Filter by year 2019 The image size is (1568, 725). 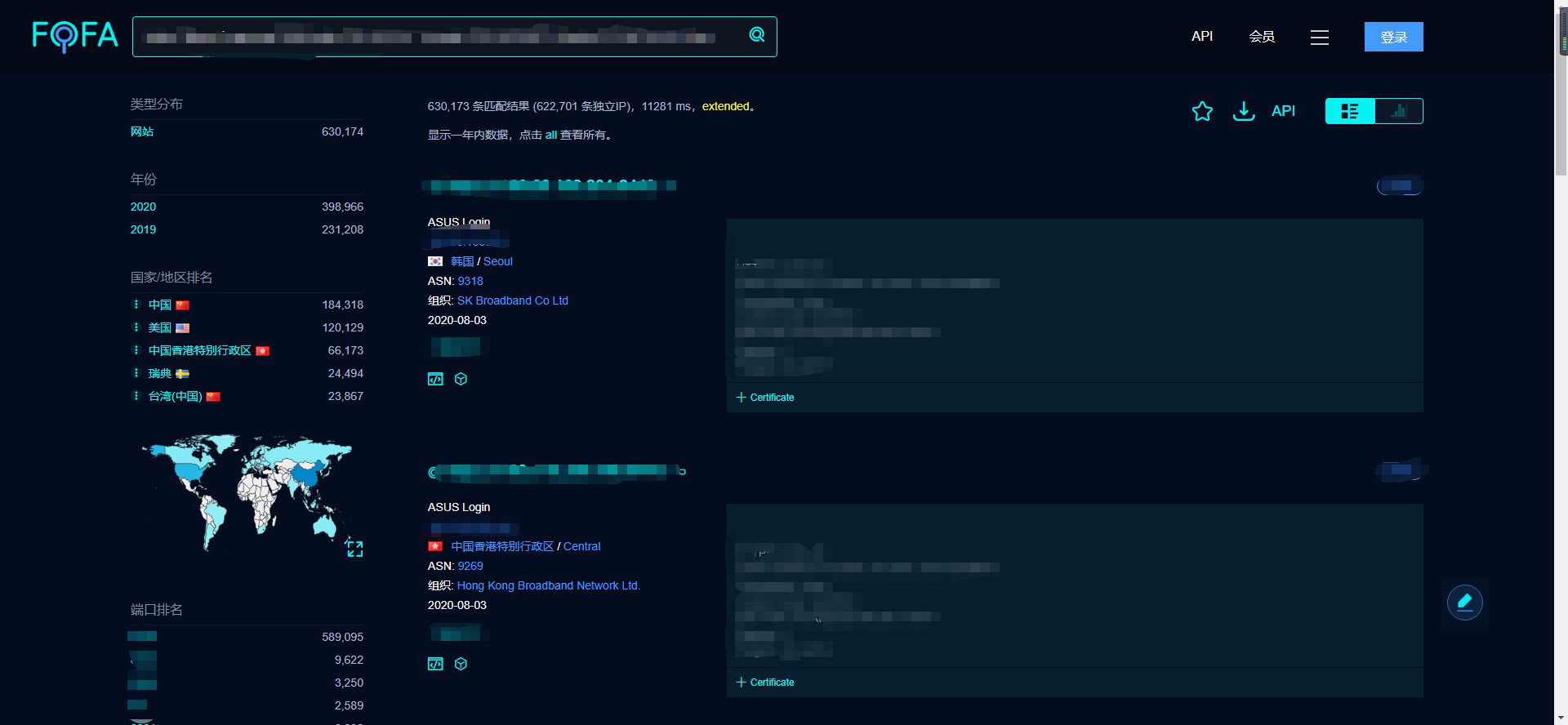143,229
